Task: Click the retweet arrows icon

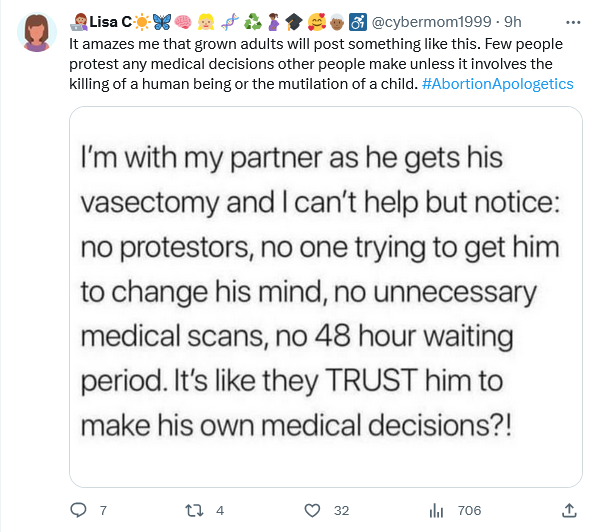Action: [x=194, y=510]
